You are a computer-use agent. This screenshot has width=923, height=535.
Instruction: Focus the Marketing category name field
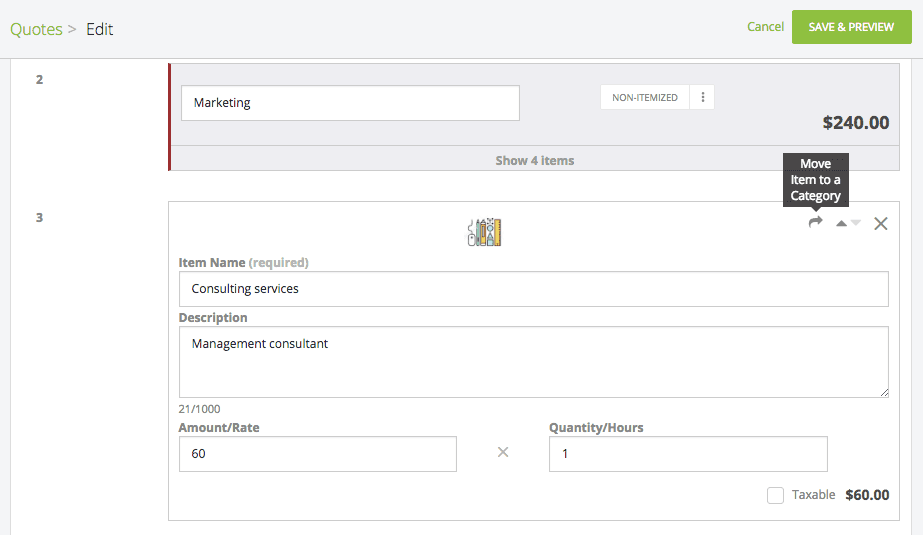coord(350,103)
